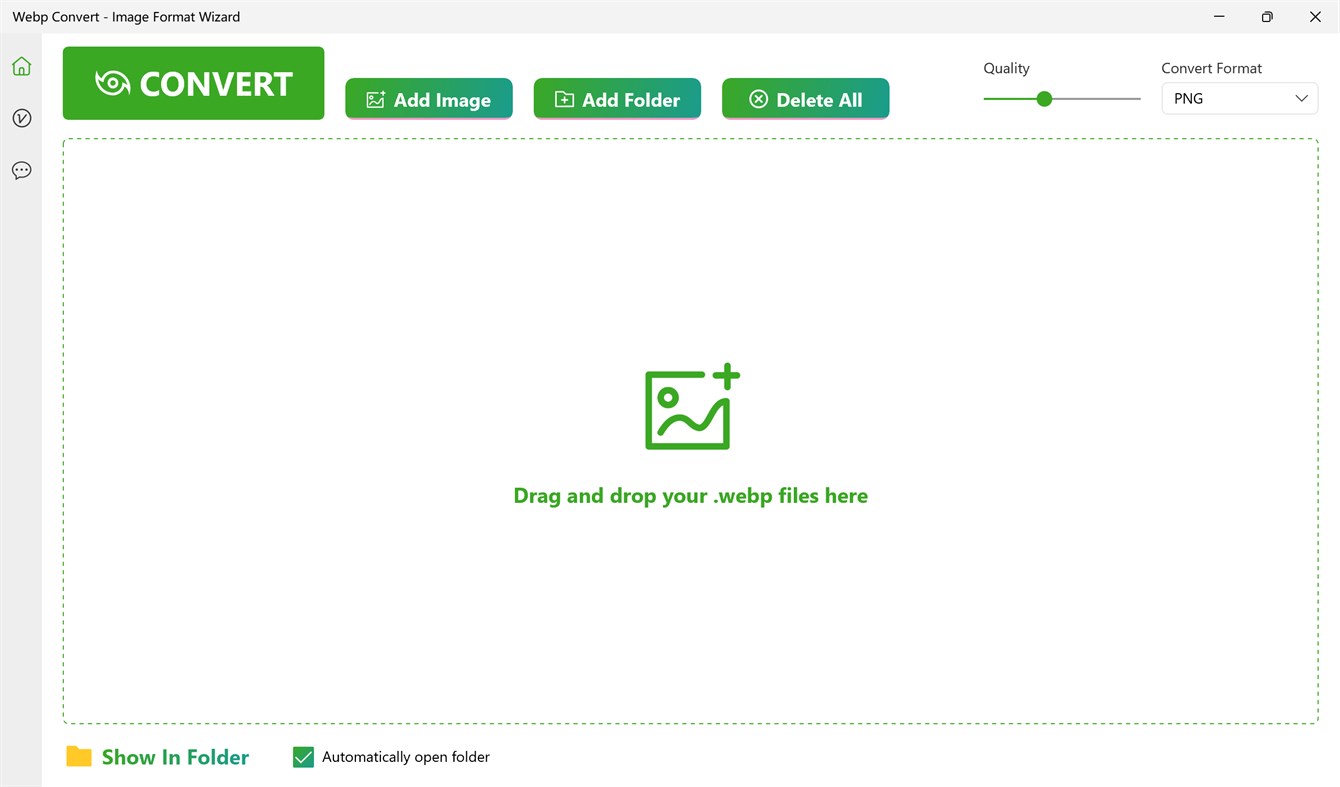Open the version info sidebar icon

click(x=21, y=117)
